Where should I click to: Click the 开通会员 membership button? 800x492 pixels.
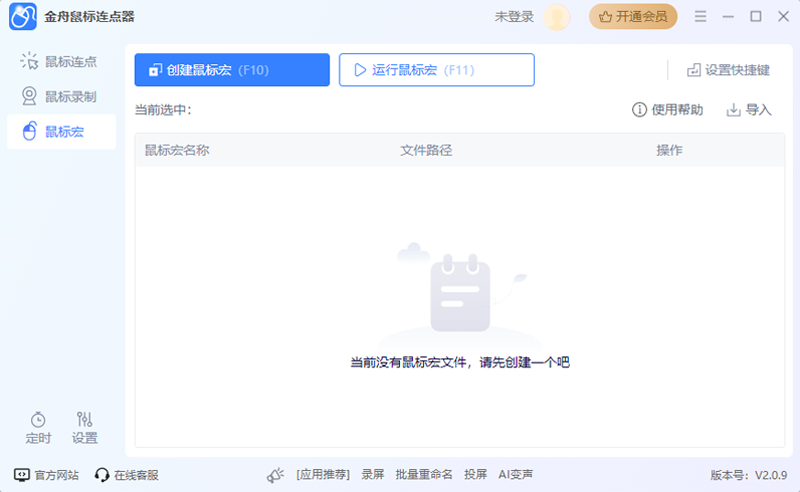coord(633,17)
